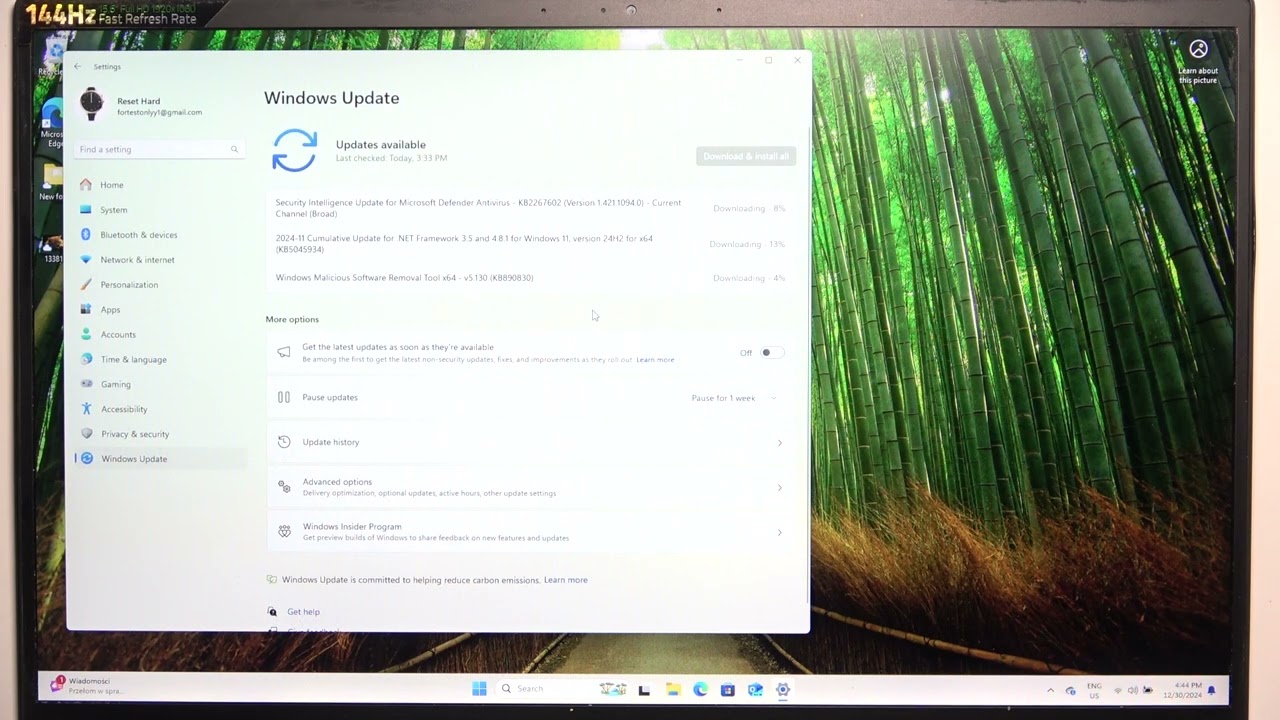Open Advanced options
Image resolution: width=1280 pixels, height=720 pixels.
pyautogui.click(x=530, y=487)
